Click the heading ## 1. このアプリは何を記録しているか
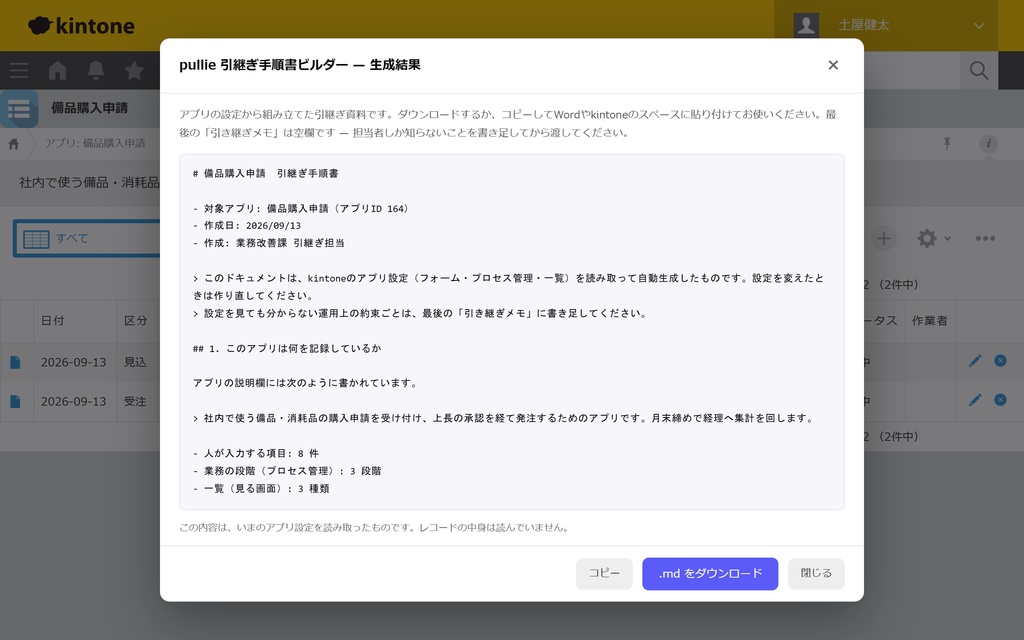 pos(287,349)
